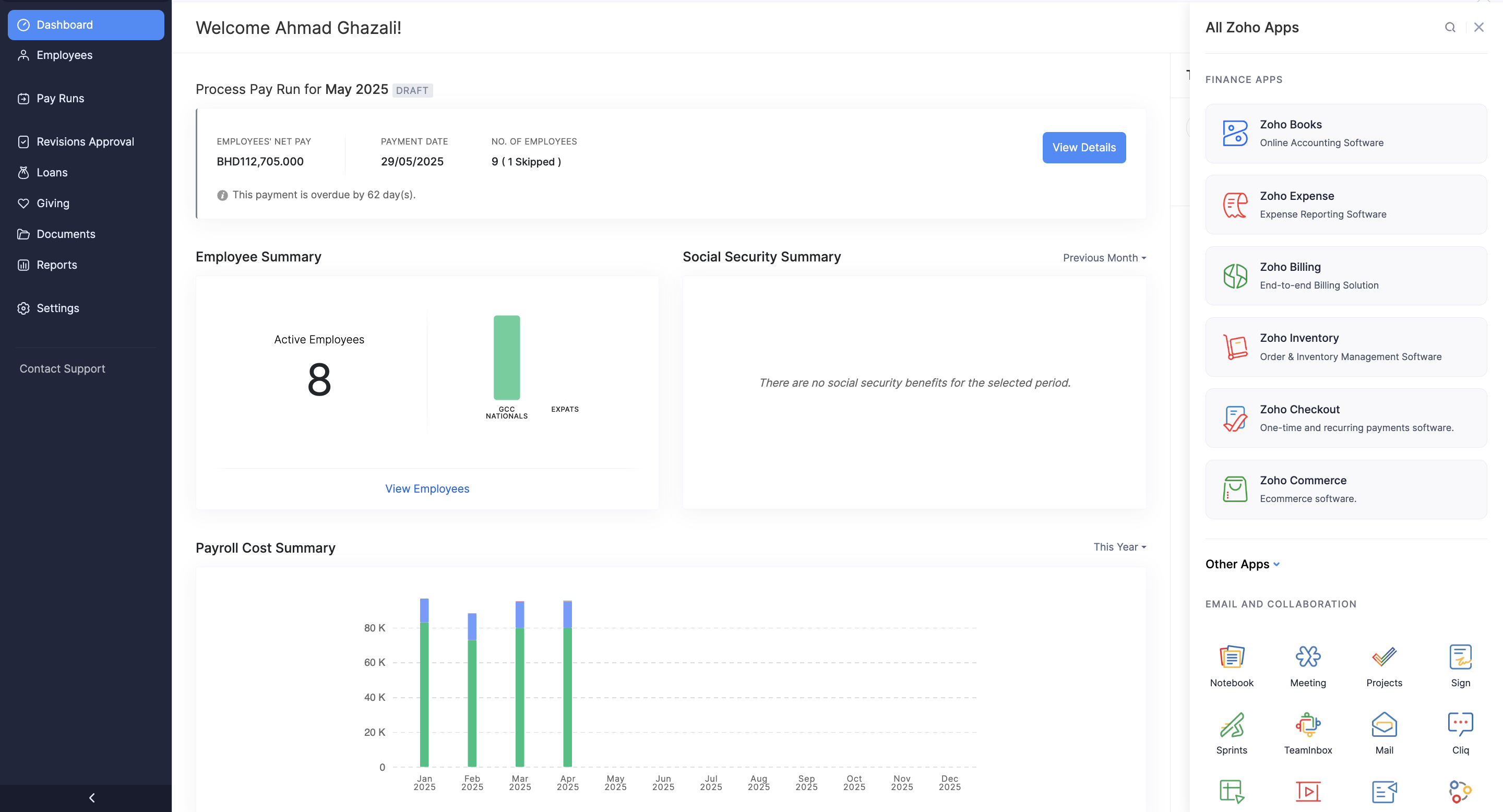
Task: Click the Zoho Commerce app card
Action: coord(1345,489)
